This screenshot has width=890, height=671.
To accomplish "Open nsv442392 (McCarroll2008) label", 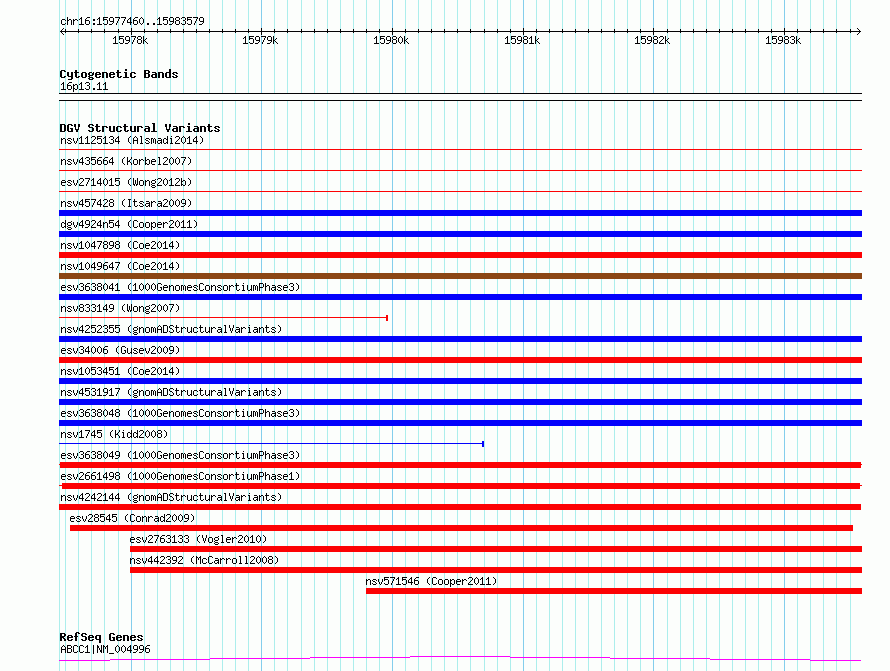I will tap(204, 560).
